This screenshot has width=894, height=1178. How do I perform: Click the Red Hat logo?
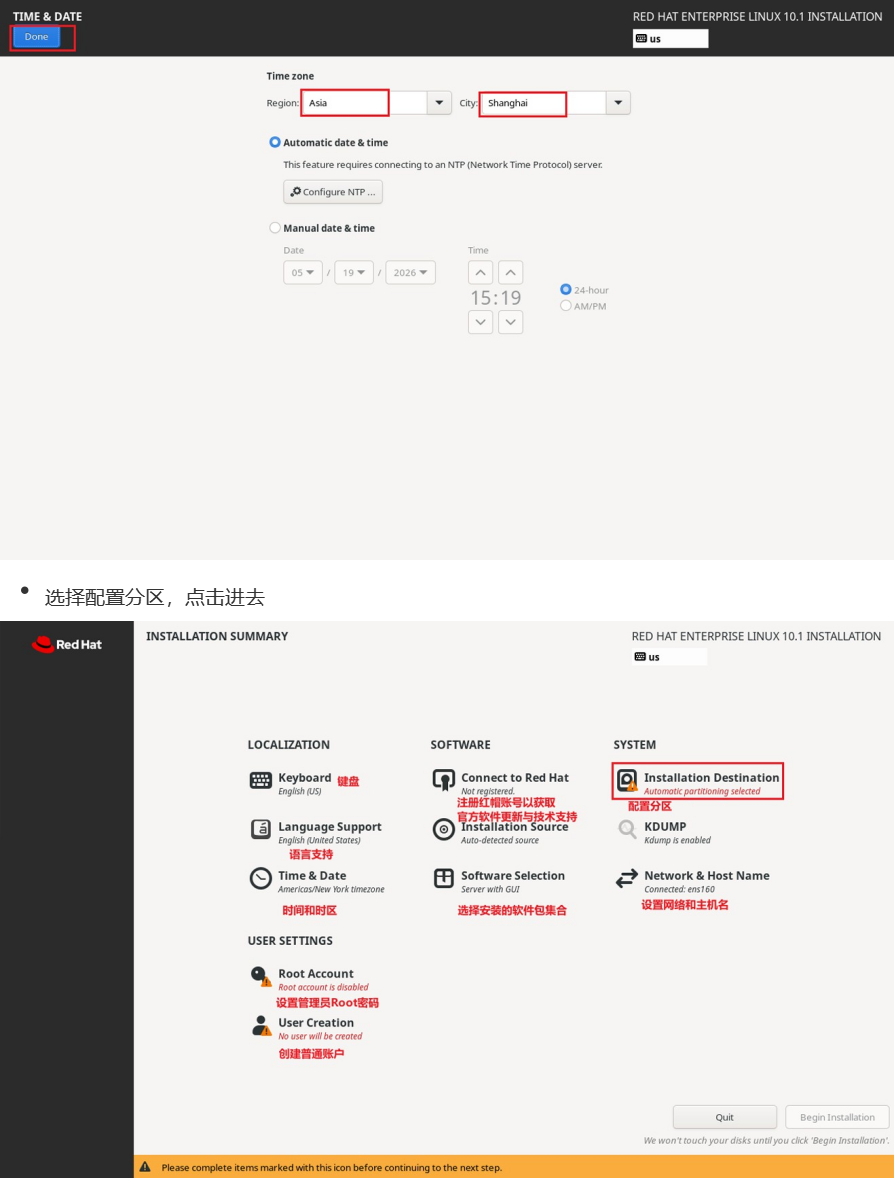(x=67, y=645)
